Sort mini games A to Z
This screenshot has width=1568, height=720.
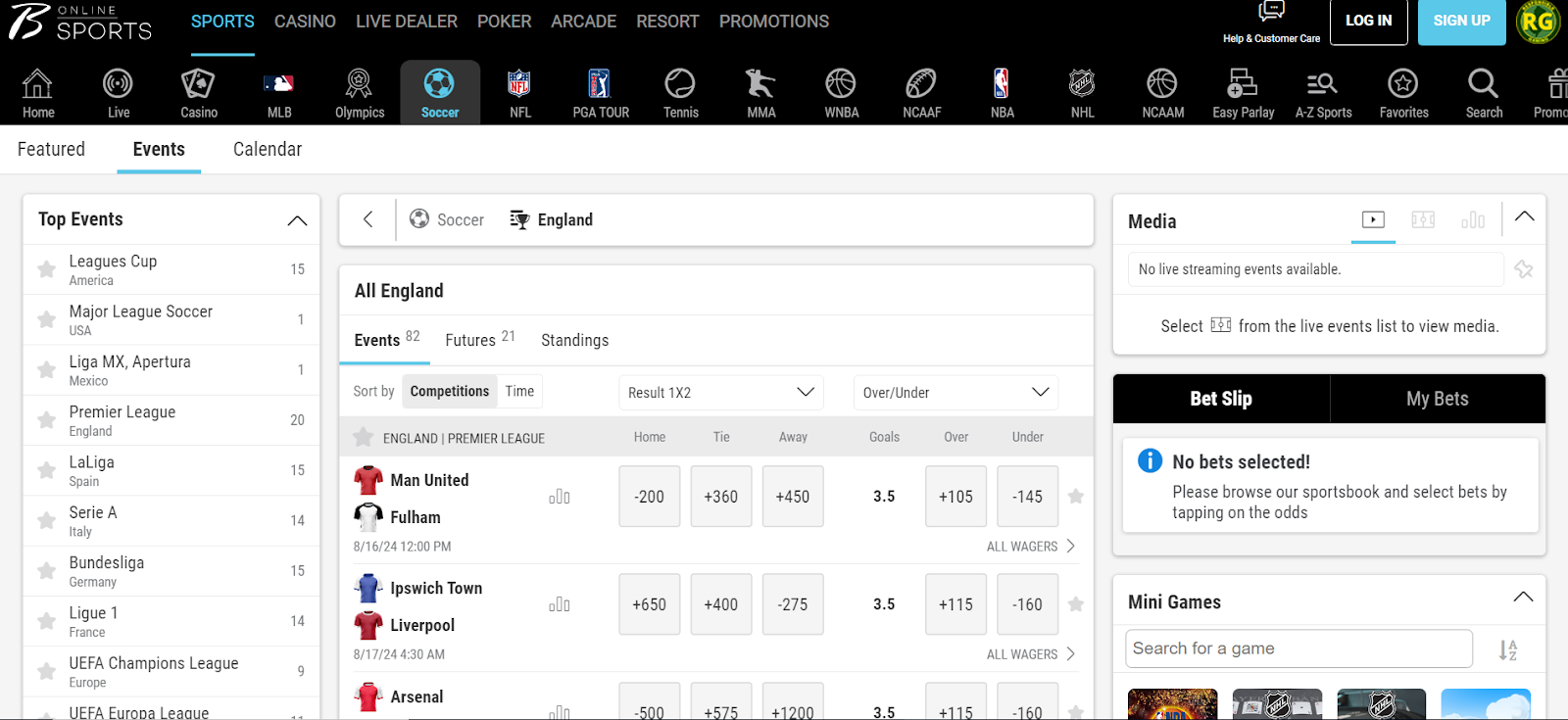(1508, 649)
